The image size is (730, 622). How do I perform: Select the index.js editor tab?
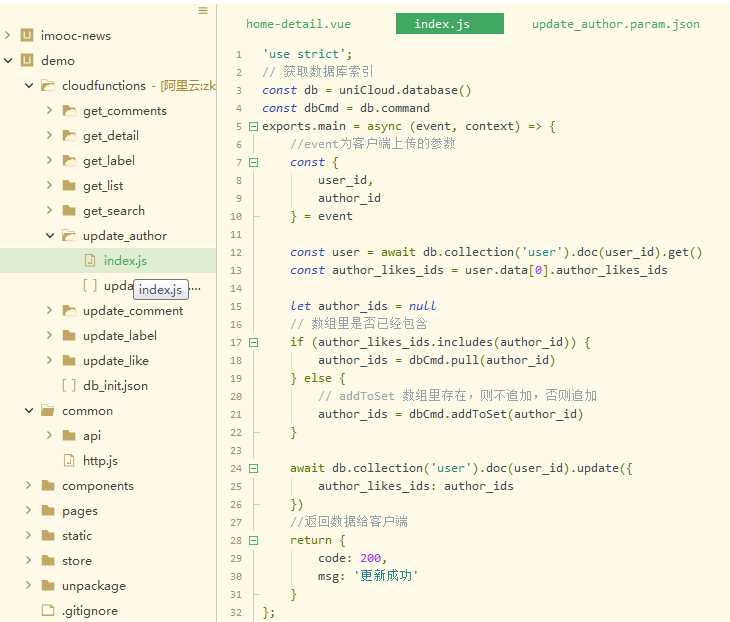(450, 24)
